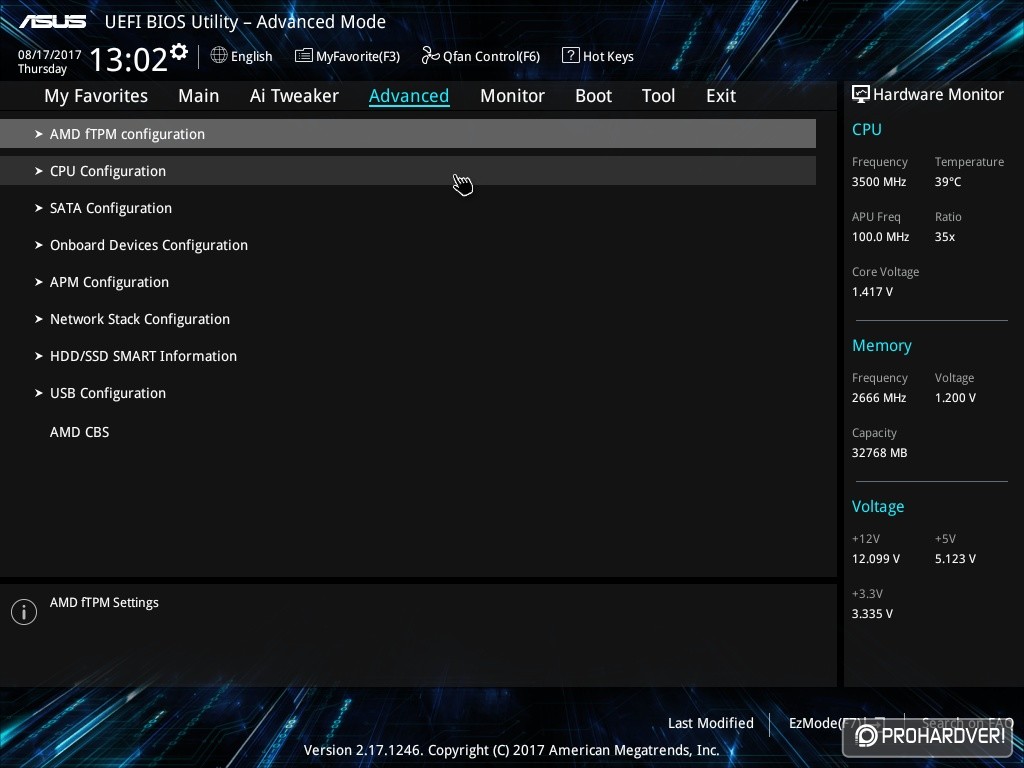Switch to the Main tab
The width and height of the screenshot is (1024, 768).
[199, 96]
